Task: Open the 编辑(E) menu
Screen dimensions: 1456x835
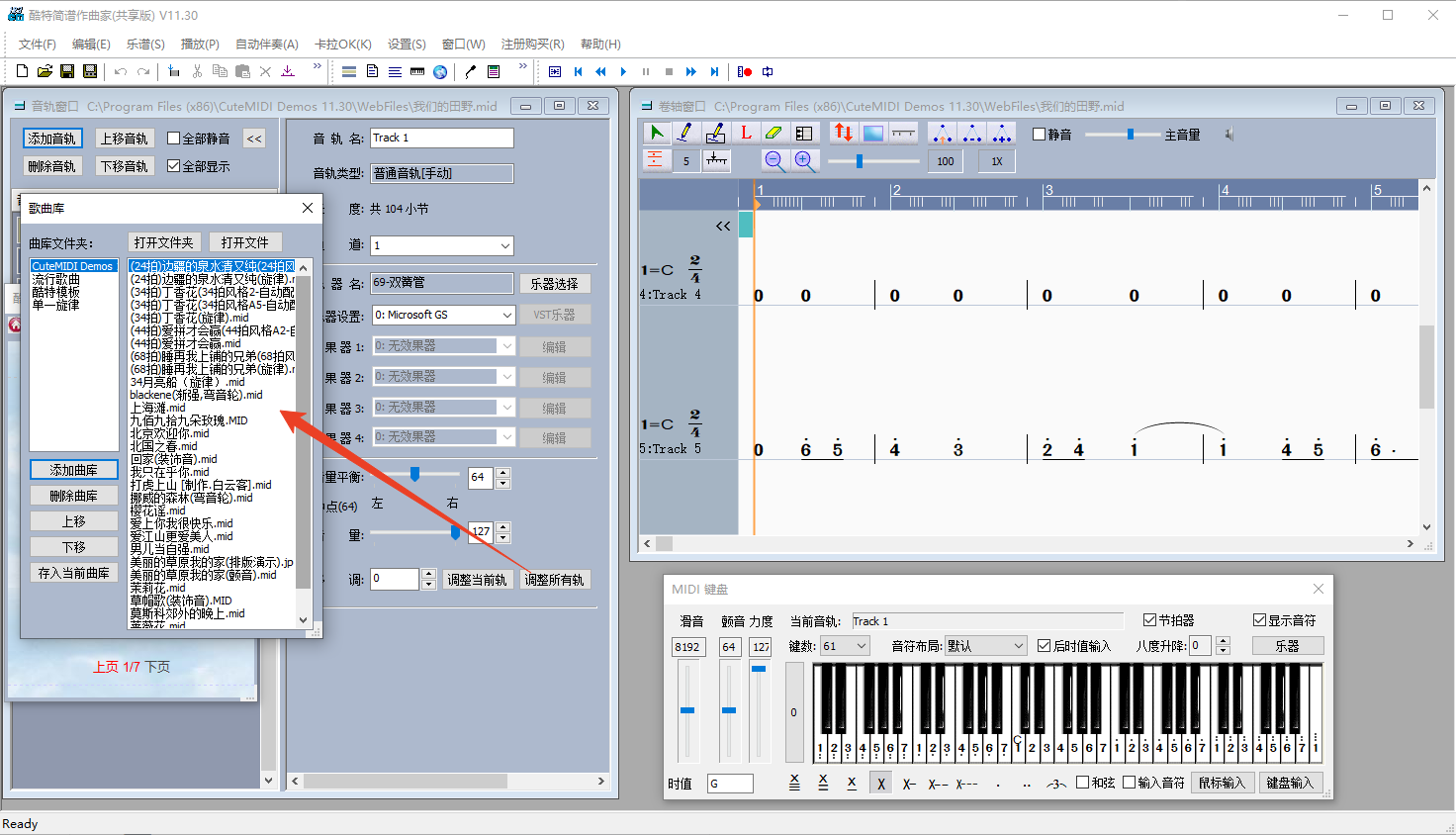Action: (91, 44)
